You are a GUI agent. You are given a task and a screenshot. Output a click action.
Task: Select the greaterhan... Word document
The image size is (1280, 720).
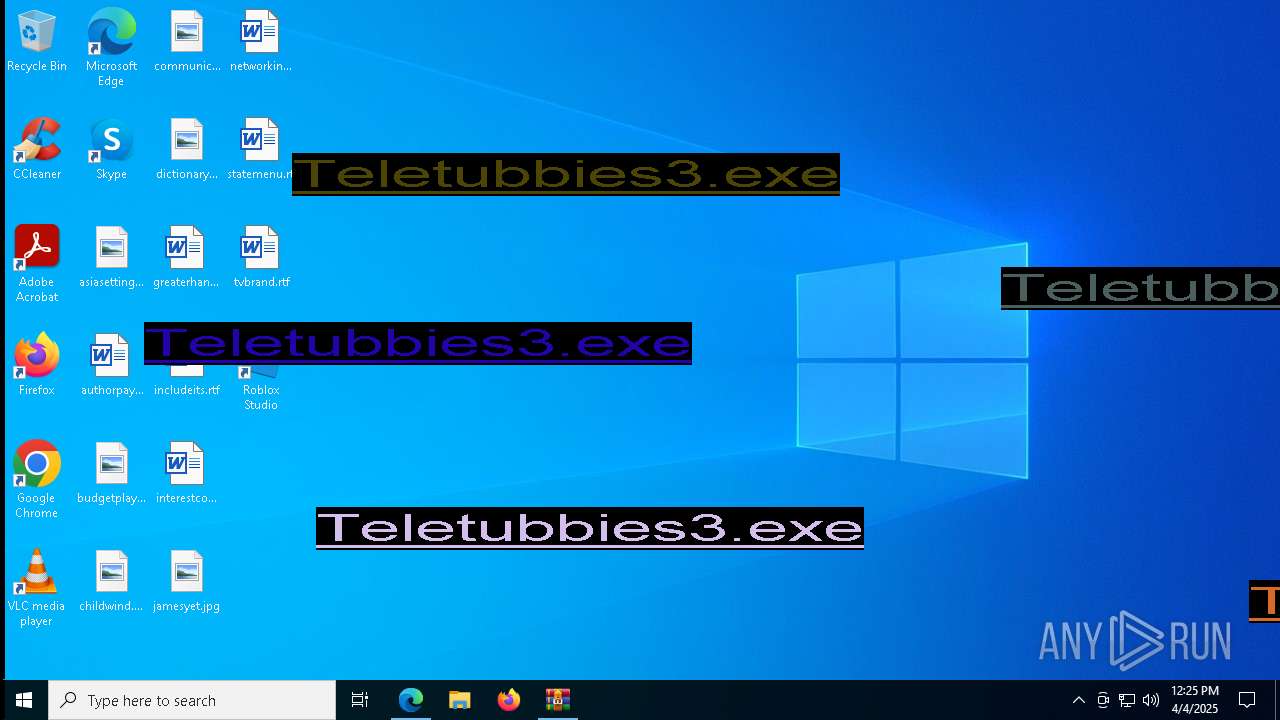tap(186, 258)
